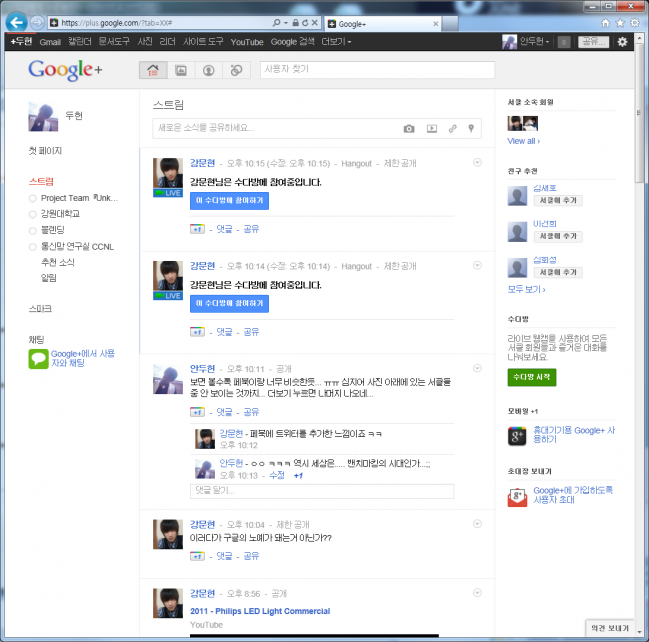Viewport: 649px width, 642px height.
Task: Click the share new post input box
Action: (317, 128)
